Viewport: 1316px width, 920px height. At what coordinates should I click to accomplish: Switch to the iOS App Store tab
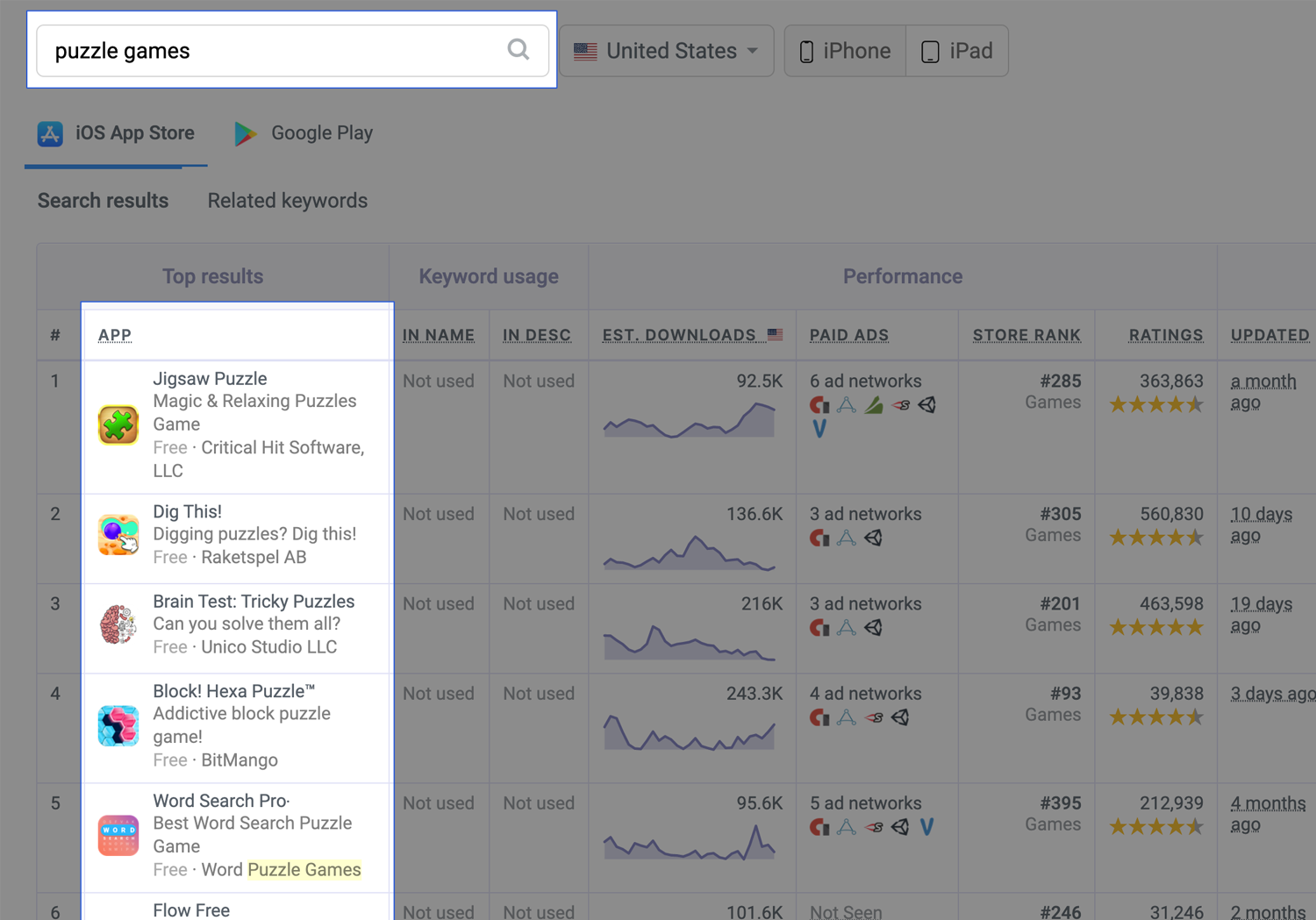tap(116, 133)
